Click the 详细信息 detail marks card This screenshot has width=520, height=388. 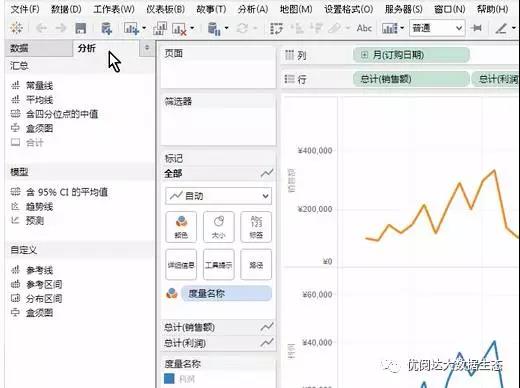pyautogui.click(x=181, y=264)
